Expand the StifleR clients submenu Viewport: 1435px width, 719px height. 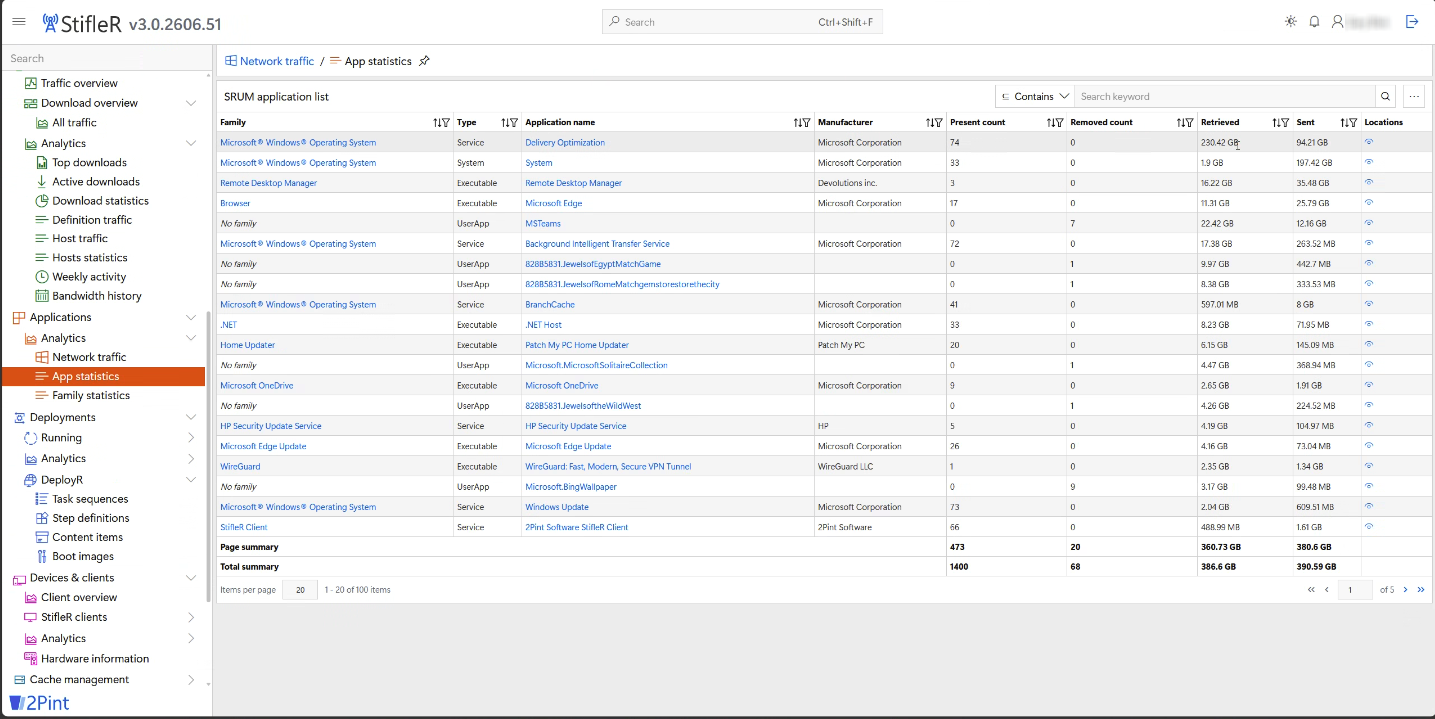[x=191, y=617]
